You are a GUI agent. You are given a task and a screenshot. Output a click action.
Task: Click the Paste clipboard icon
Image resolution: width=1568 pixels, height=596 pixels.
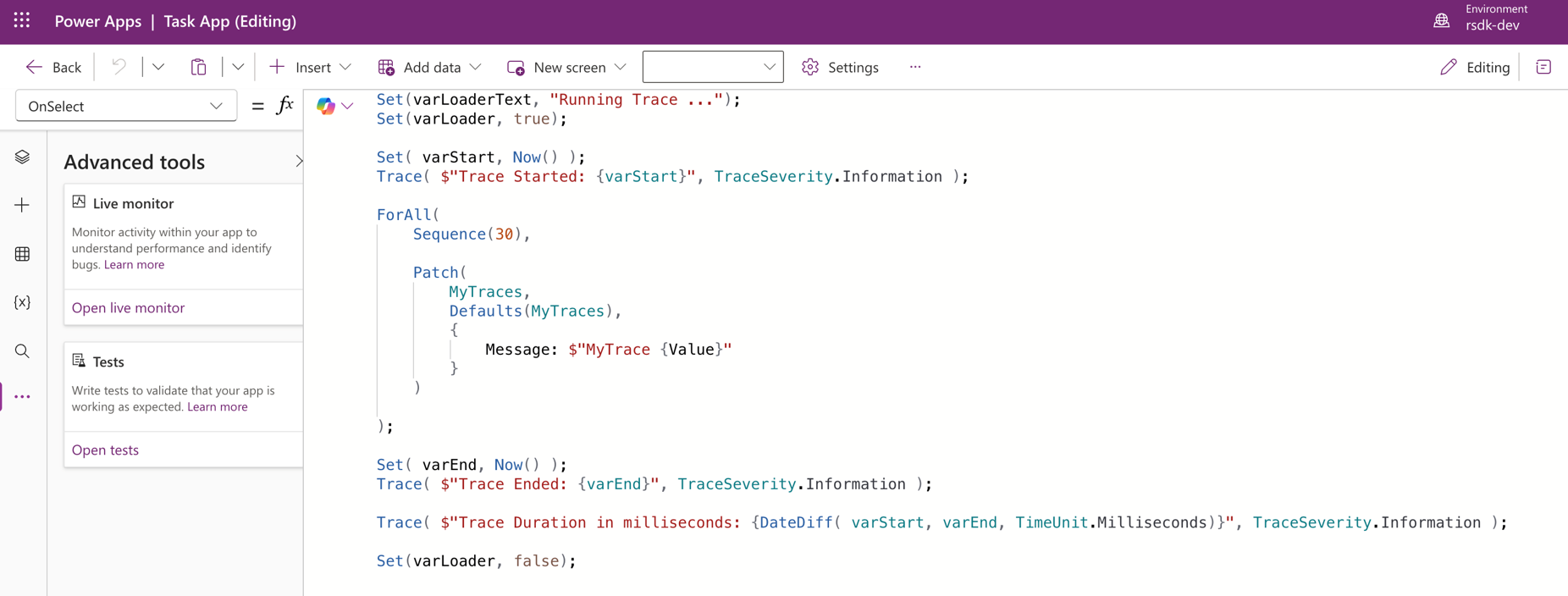198,67
